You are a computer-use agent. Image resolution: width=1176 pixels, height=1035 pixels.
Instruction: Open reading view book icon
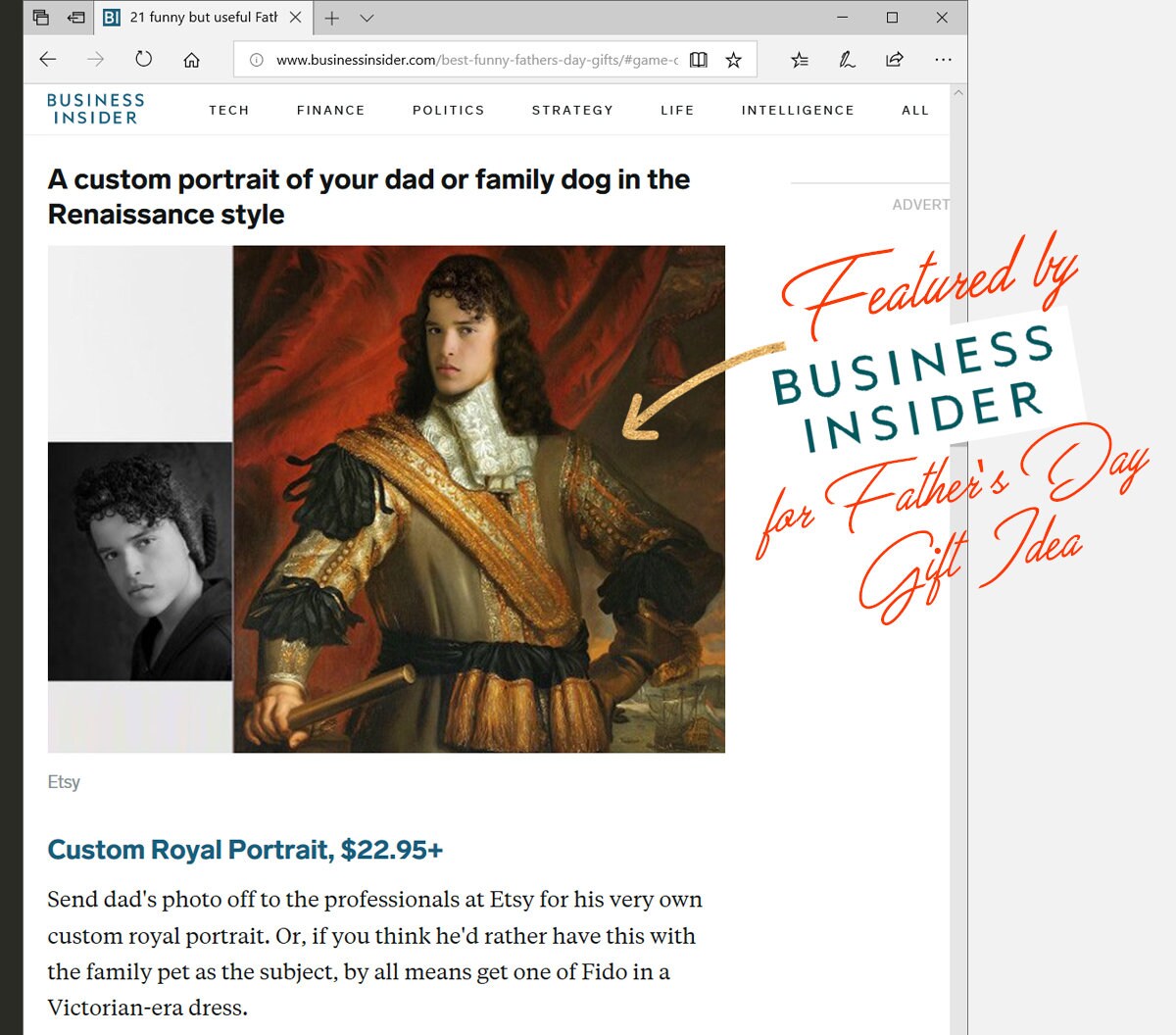click(x=698, y=60)
